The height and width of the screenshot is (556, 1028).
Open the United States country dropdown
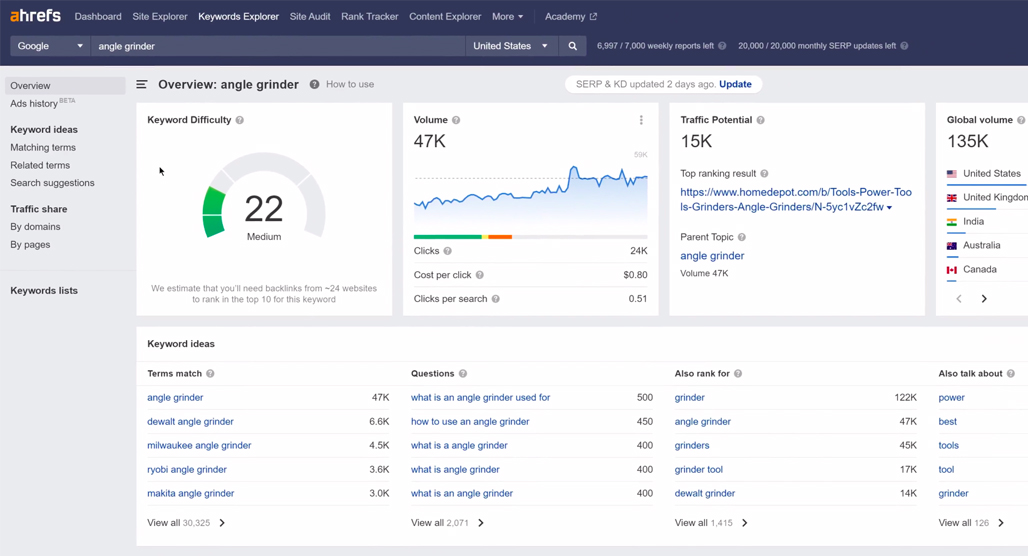point(511,46)
